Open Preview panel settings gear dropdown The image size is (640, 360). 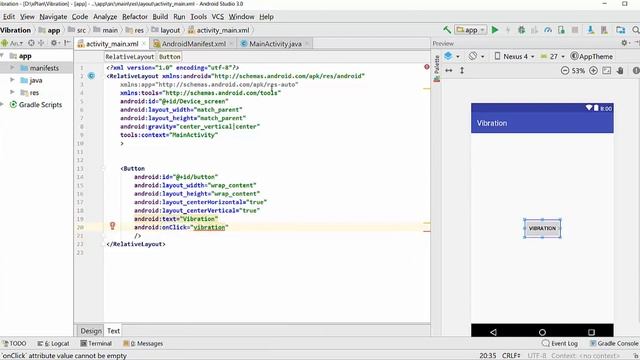tap(627, 43)
